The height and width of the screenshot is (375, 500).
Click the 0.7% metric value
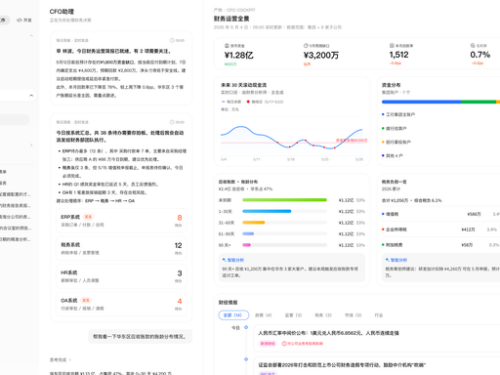tap(480, 55)
